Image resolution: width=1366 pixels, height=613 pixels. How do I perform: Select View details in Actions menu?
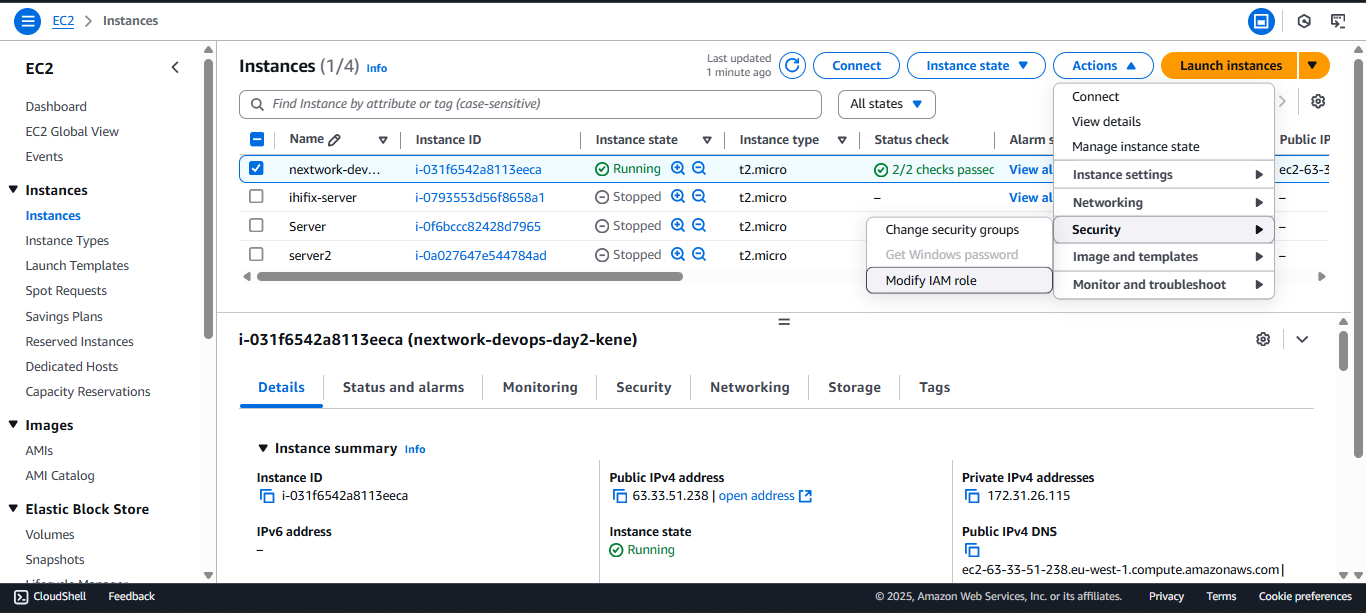[1163, 122]
